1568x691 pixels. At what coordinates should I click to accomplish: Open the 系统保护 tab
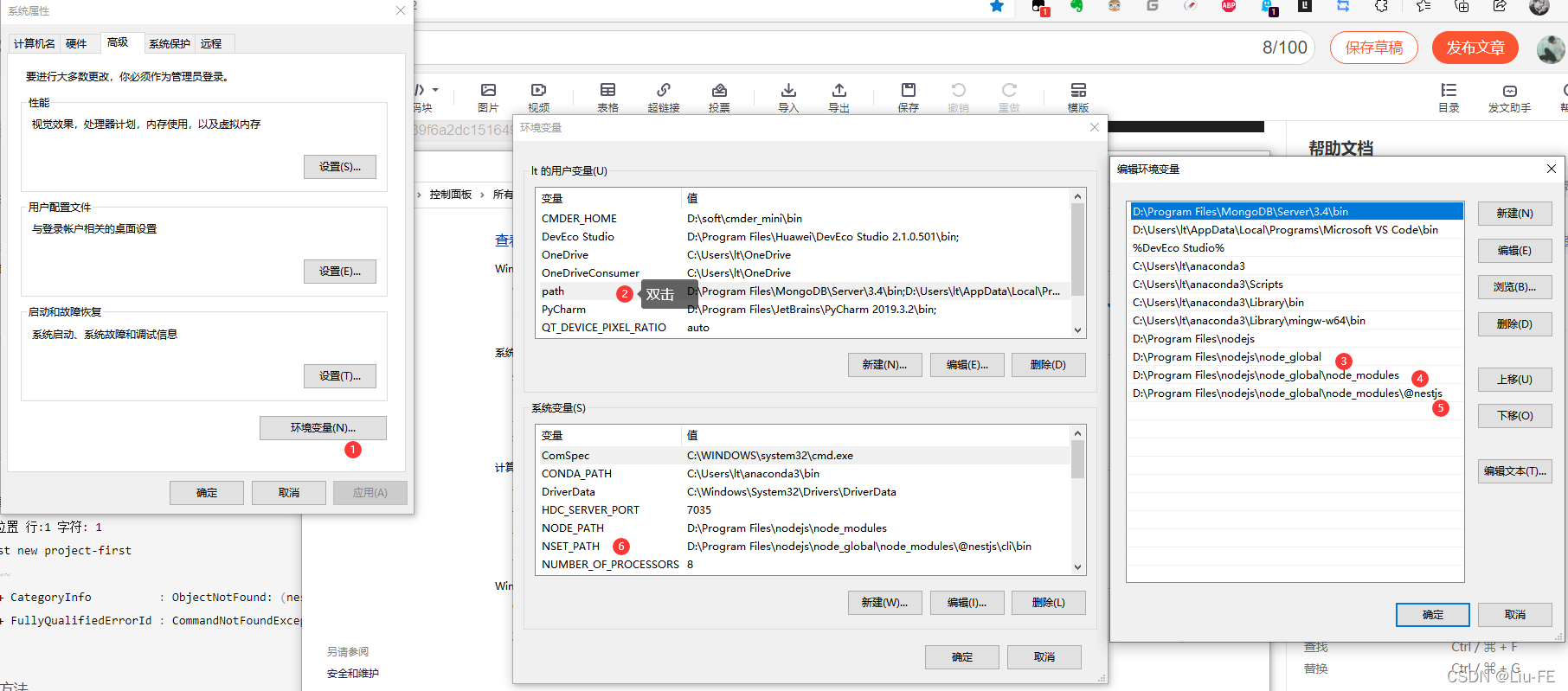(x=170, y=44)
